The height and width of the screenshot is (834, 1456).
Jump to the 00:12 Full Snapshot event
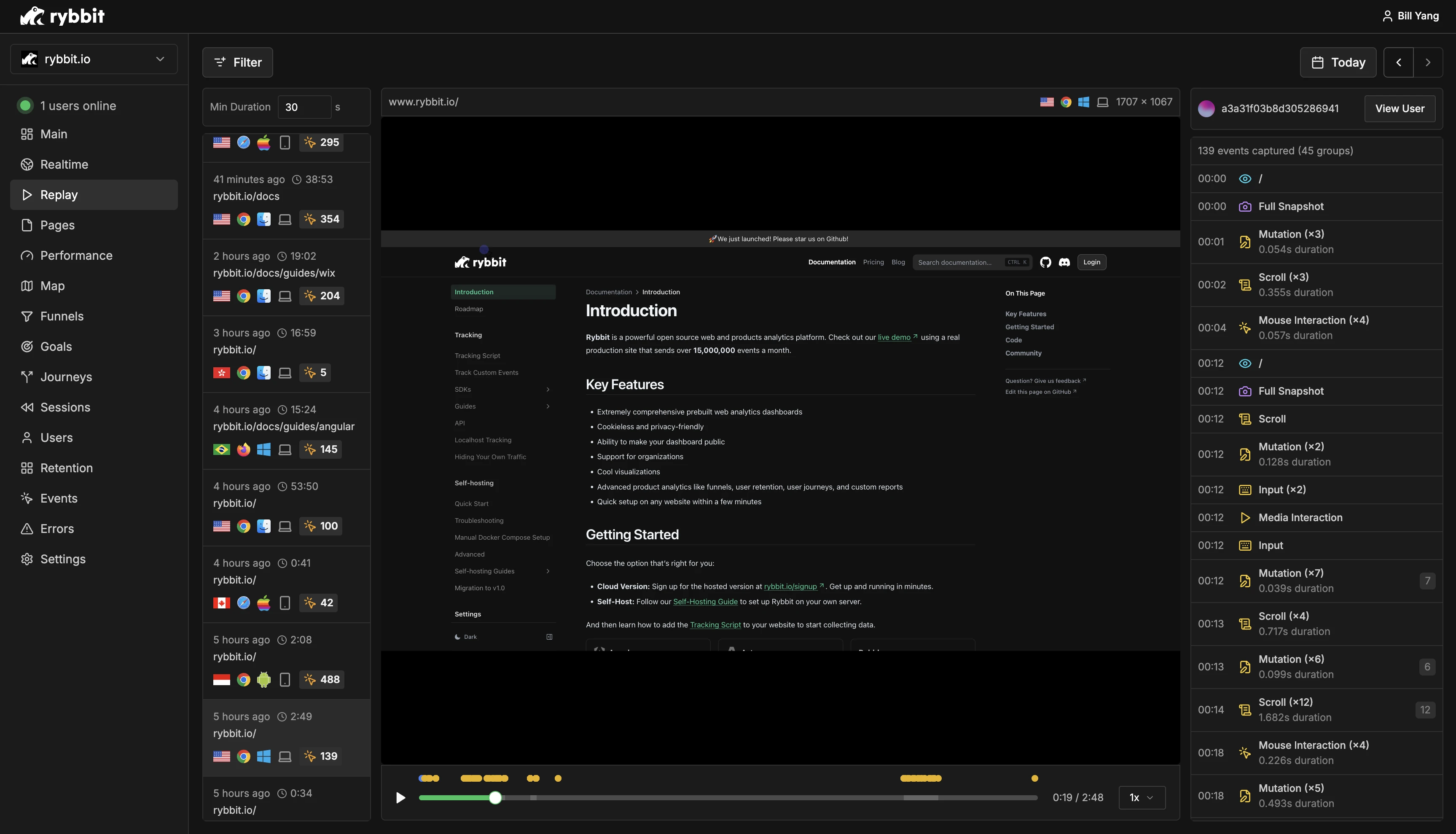tap(1316, 391)
